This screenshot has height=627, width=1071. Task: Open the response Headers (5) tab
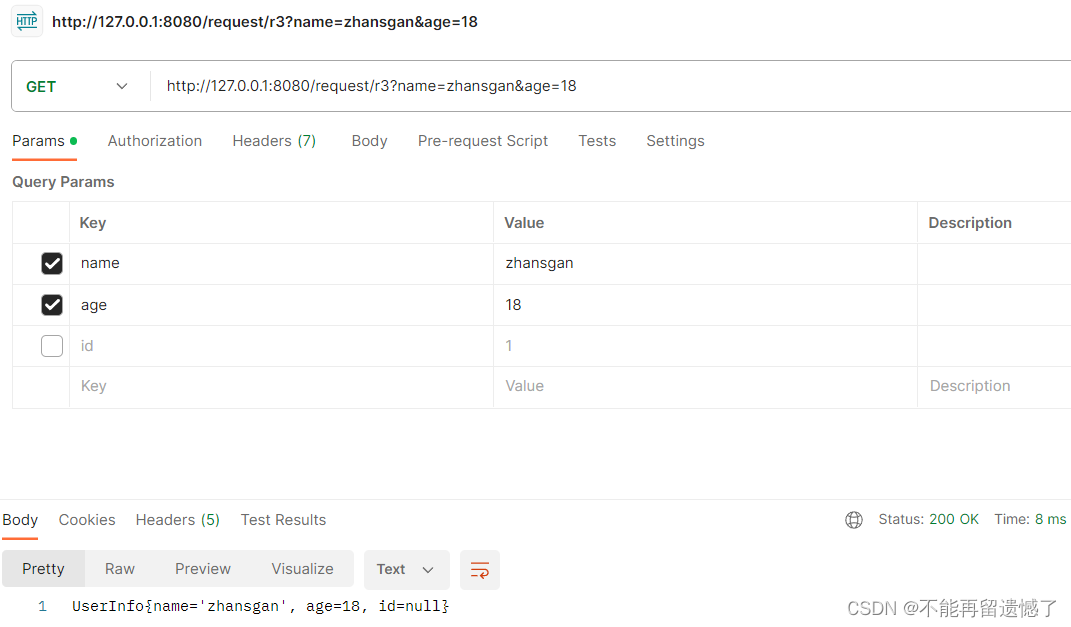pyautogui.click(x=178, y=520)
